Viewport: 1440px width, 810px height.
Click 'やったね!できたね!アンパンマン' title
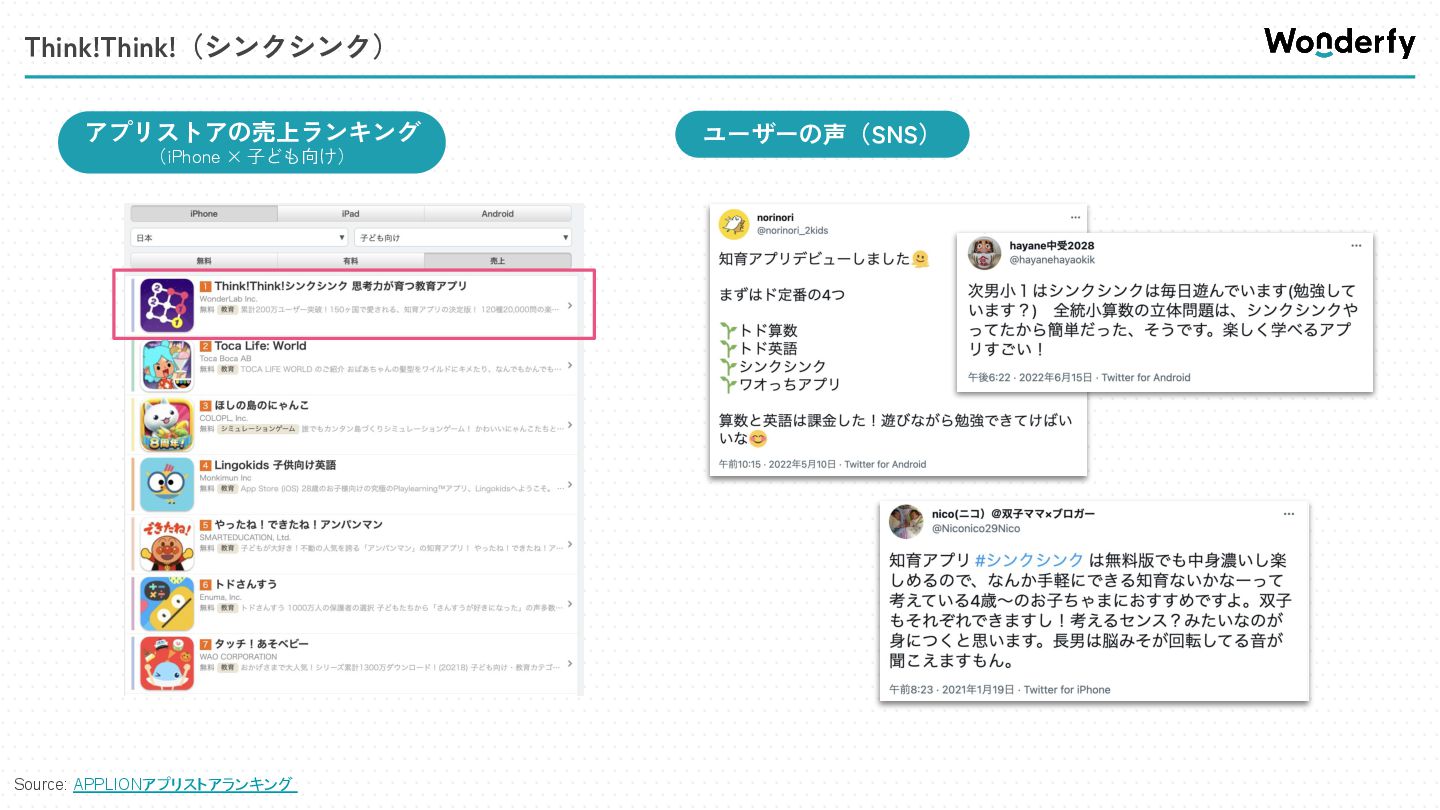coord(298,524)
